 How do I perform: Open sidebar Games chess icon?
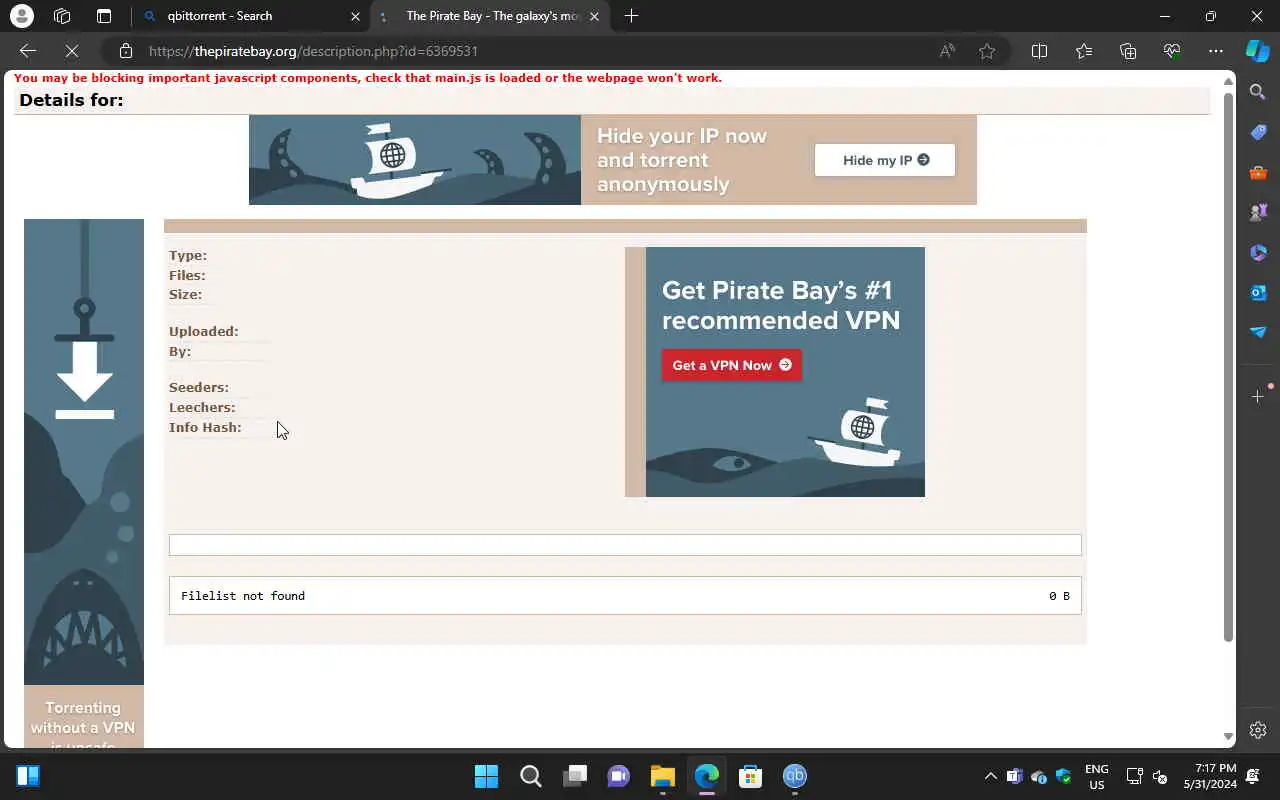pyautogui.click(x=1258, y=212)
